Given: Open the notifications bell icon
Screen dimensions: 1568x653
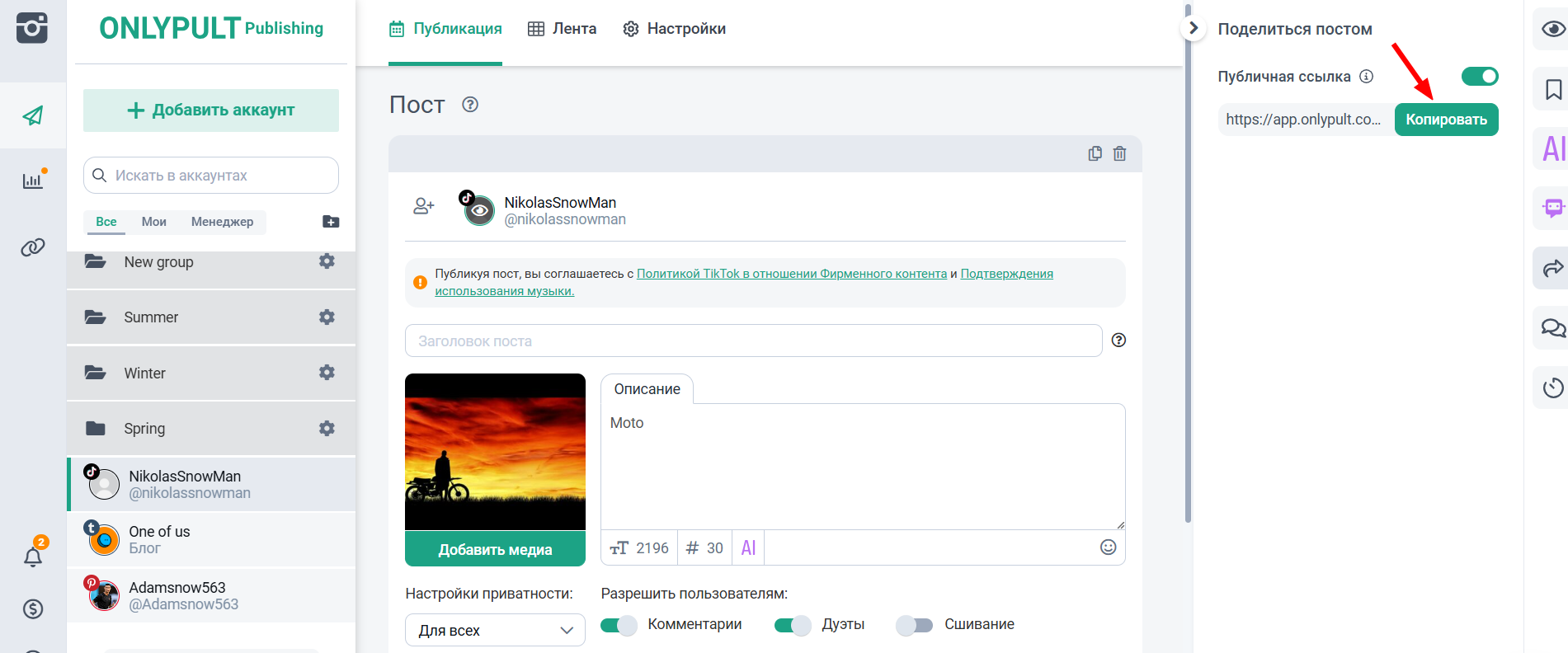Looking at the screenshot, I should click(33, 557).
